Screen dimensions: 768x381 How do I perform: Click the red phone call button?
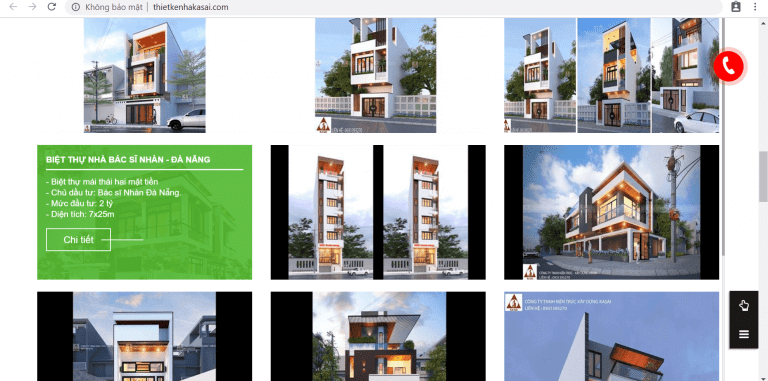[728, 66]
